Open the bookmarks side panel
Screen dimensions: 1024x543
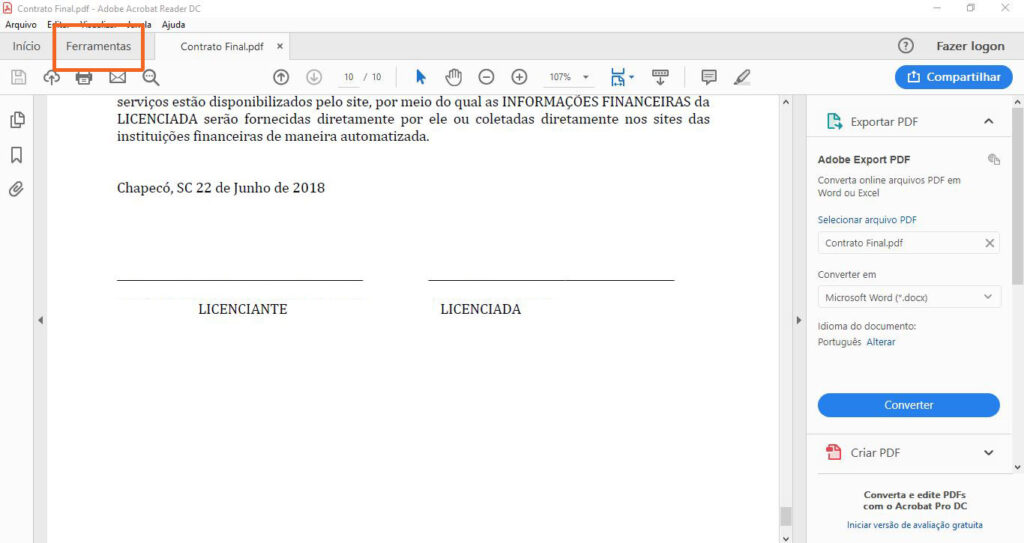17,155
